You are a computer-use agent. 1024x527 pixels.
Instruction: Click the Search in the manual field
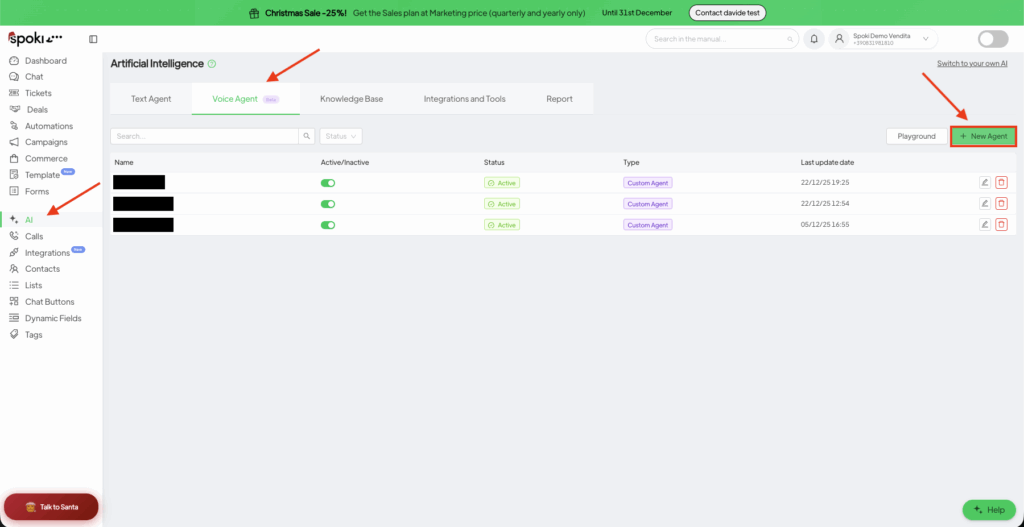(x=722, y=39)
